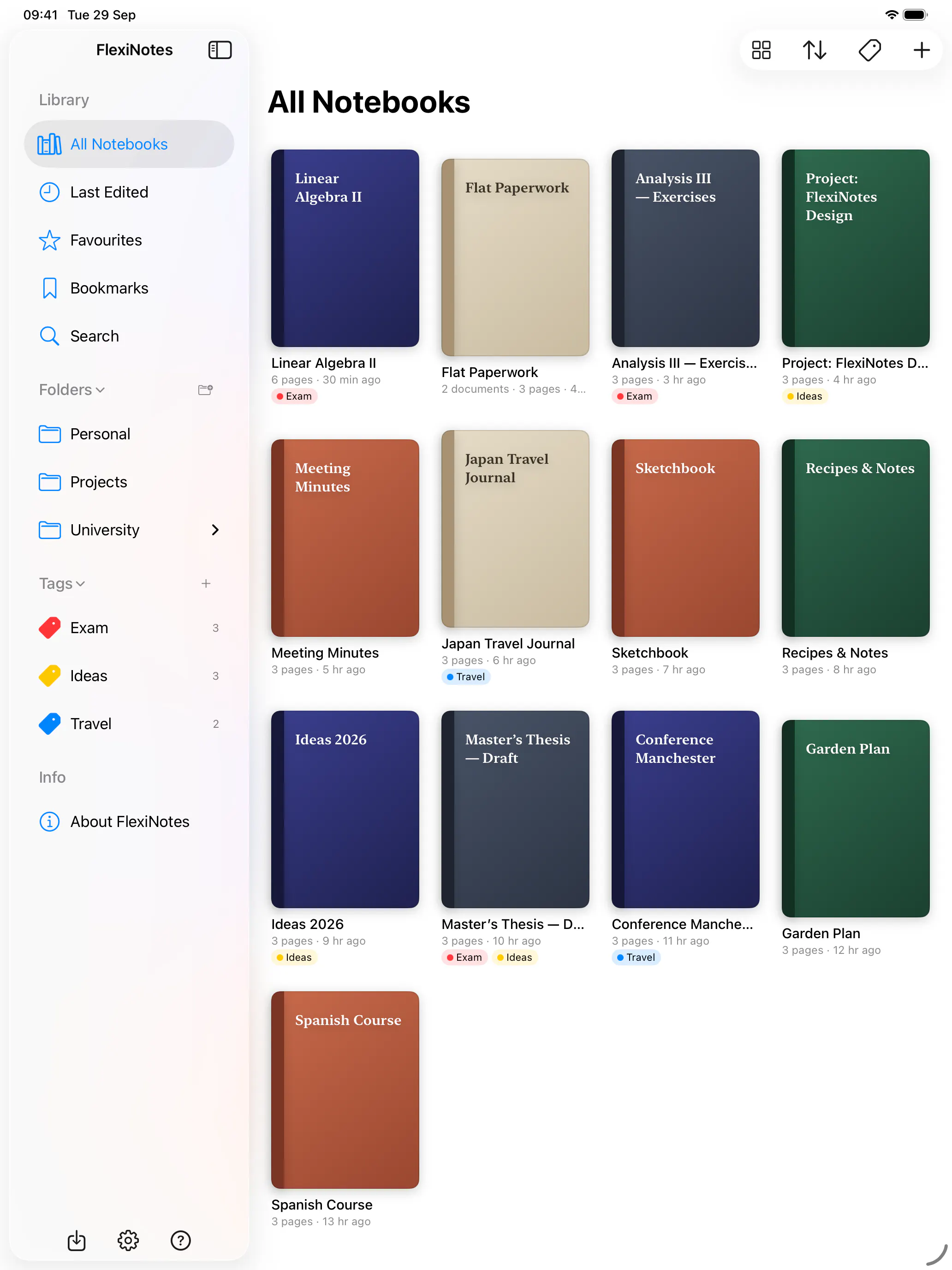Open Japan Travel Journal cover
Viewport: 952px width, 1270px height.
click(x=515, y=529)
